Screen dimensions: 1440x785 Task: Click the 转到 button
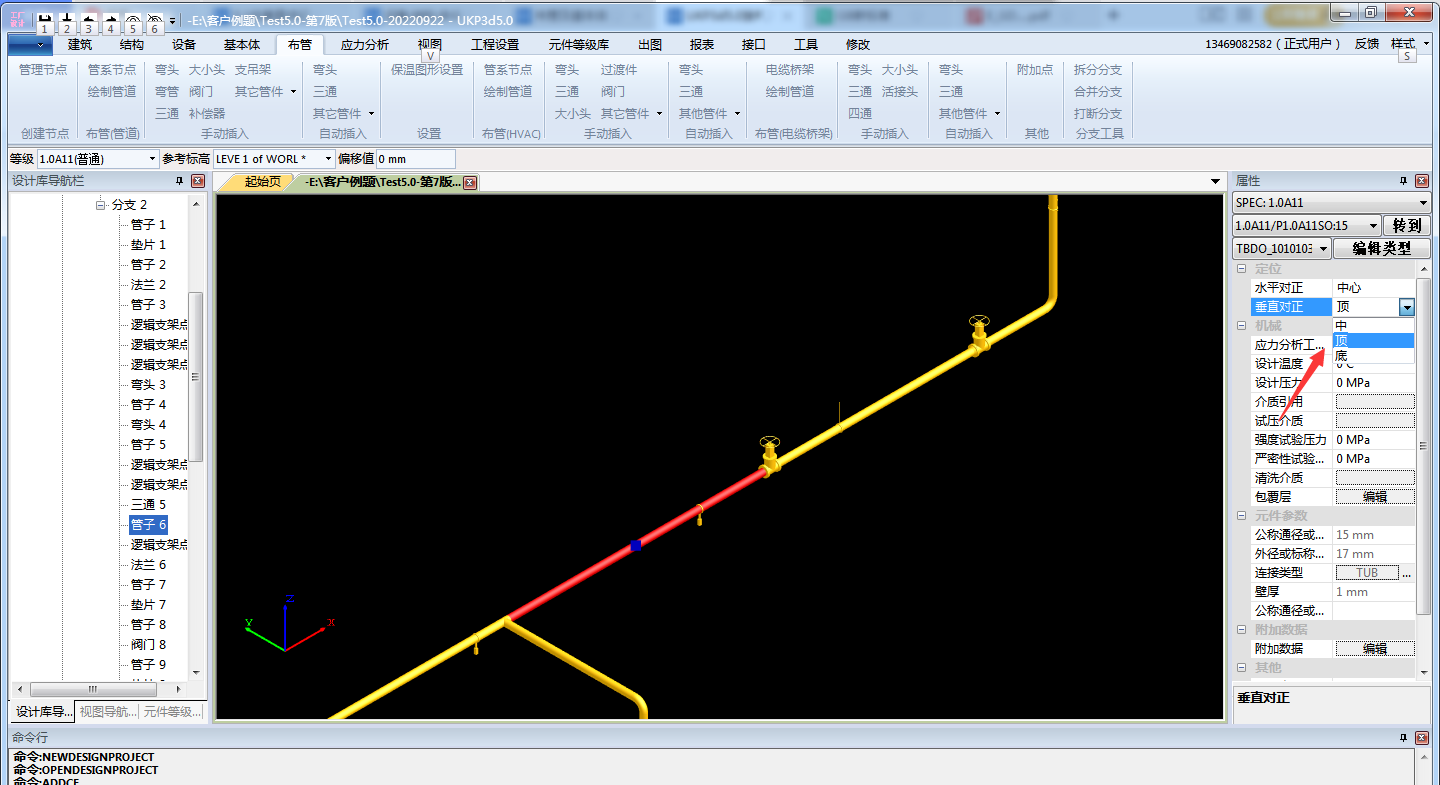[x=1407, y=226]
